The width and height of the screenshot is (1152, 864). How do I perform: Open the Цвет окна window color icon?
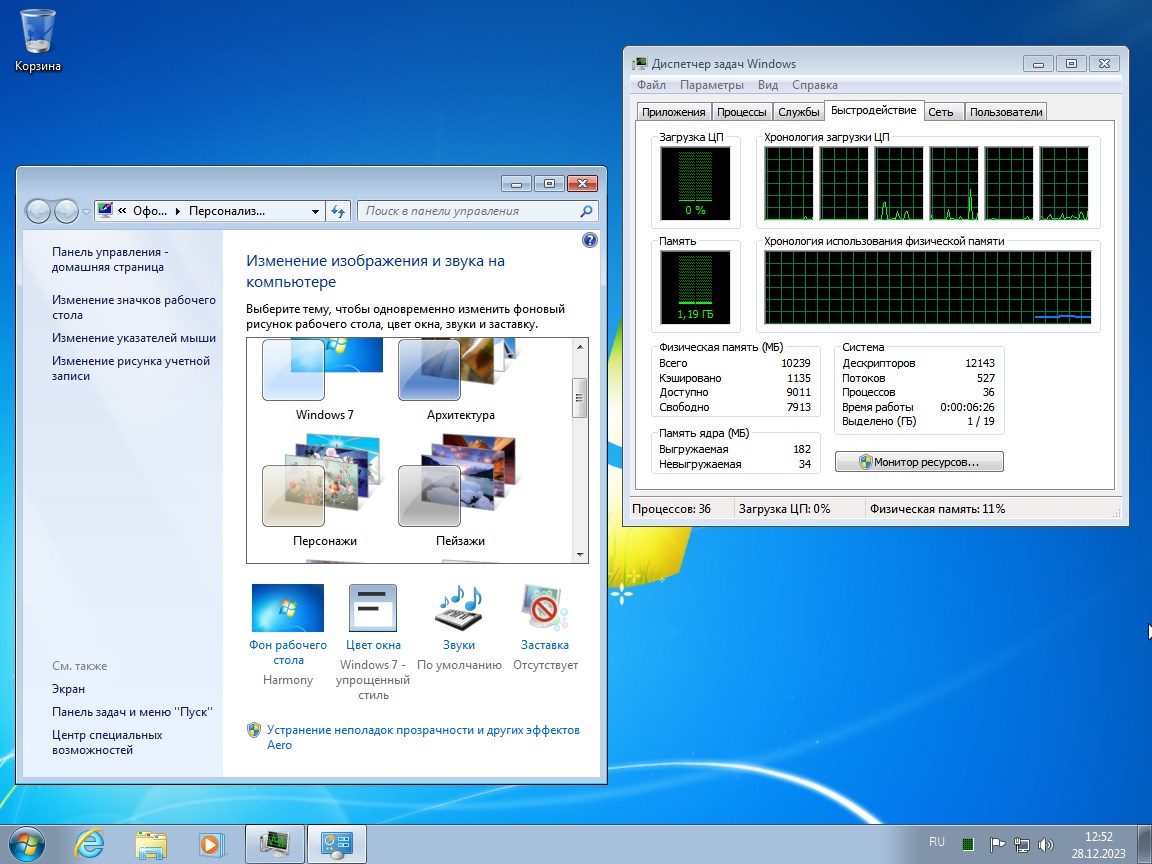tap(372, 609)
